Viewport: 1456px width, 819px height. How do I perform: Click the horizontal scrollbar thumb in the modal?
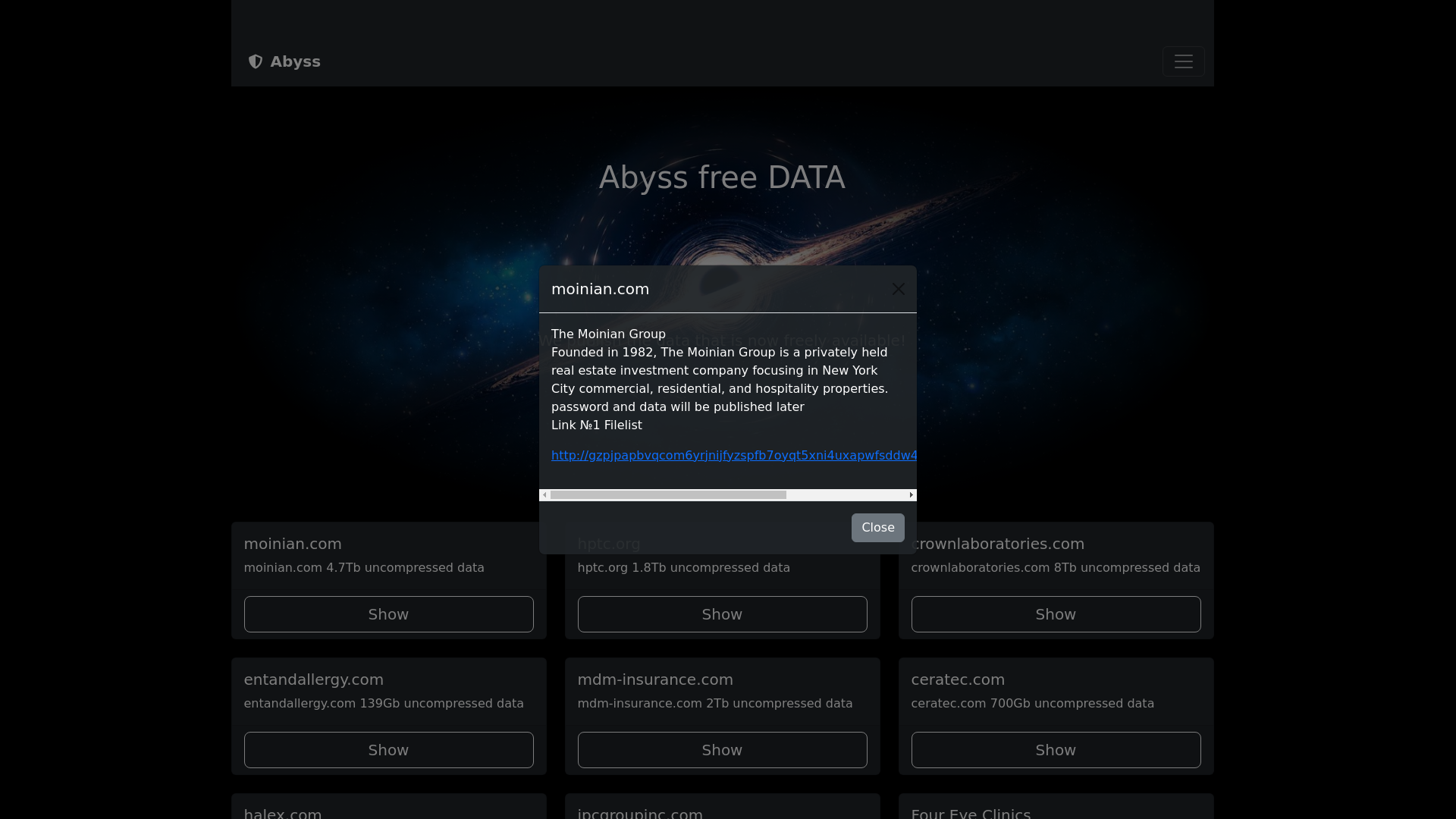point(667,495)
